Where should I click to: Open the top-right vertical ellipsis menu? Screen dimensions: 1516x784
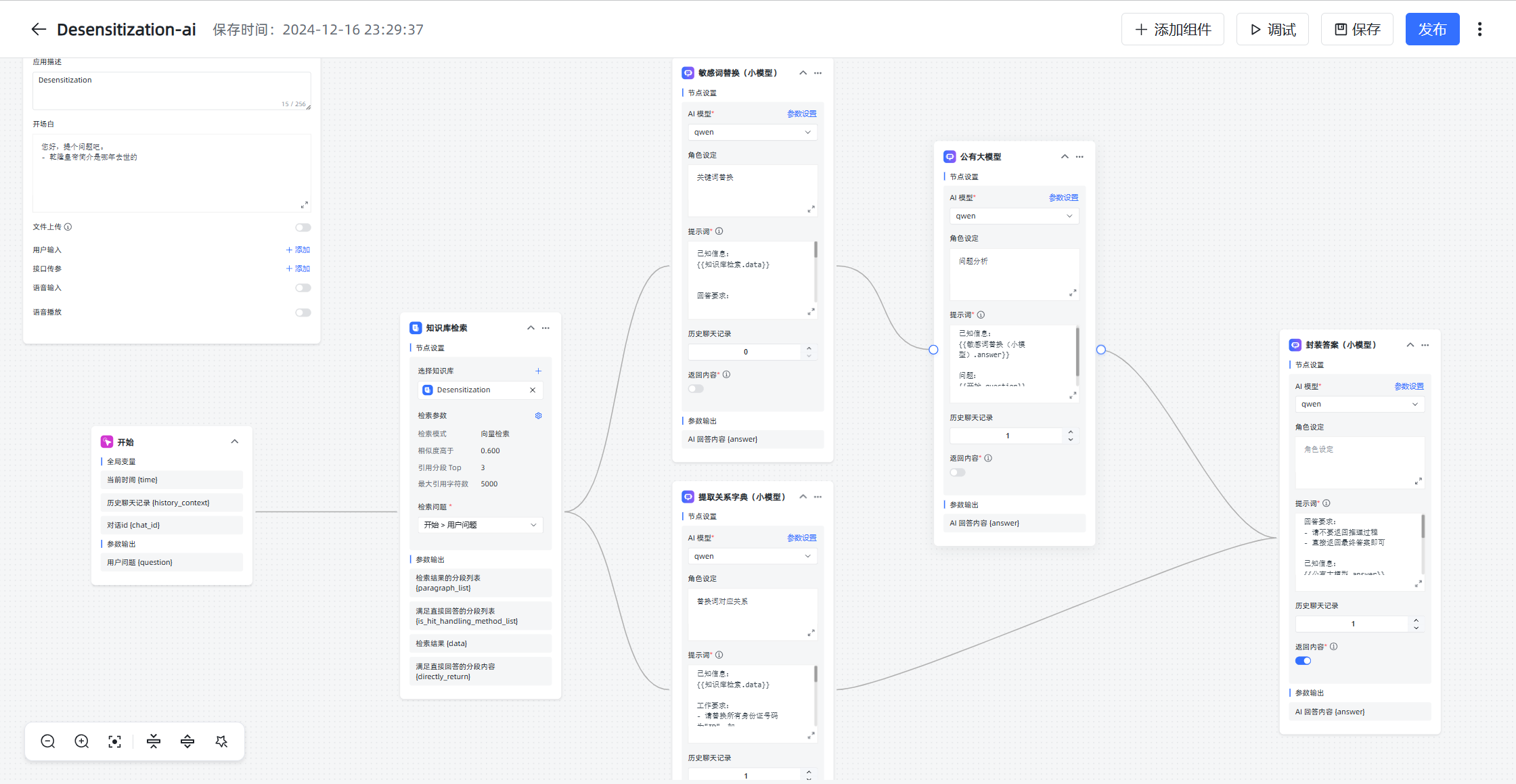tap(1480, 29)
